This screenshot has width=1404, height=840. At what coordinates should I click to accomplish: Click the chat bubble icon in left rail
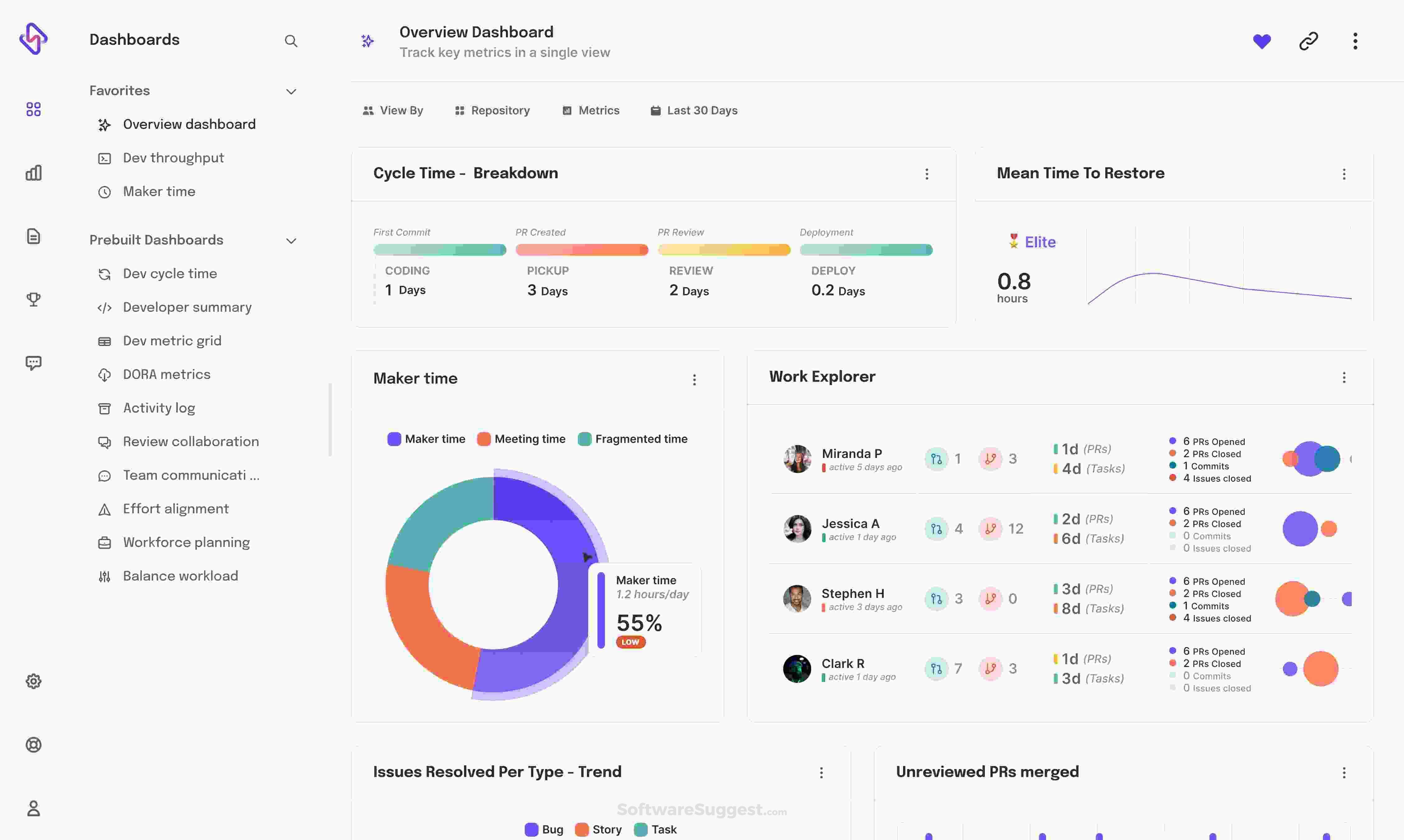coord(33,363)
